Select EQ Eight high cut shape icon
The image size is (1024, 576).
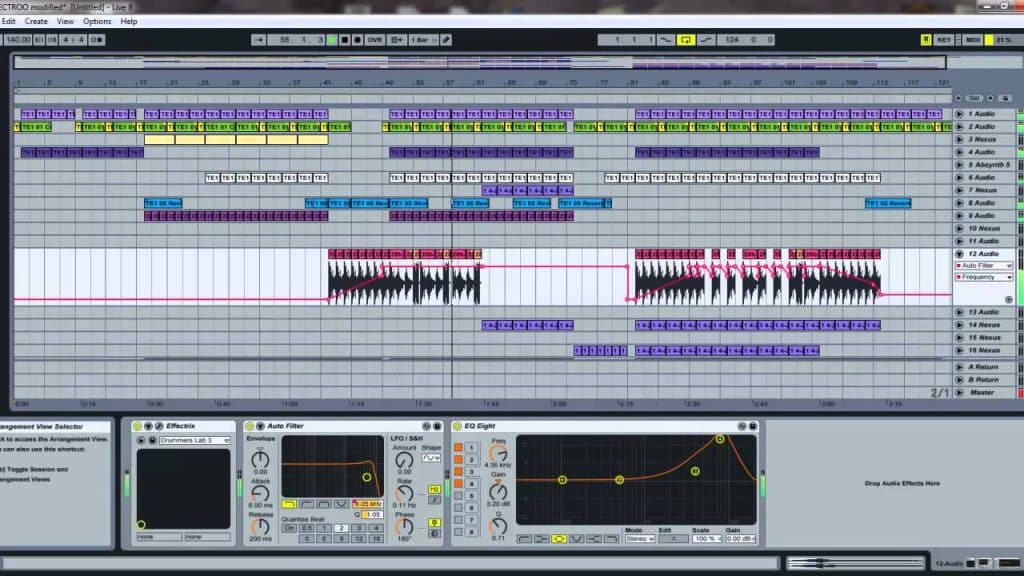611,539
